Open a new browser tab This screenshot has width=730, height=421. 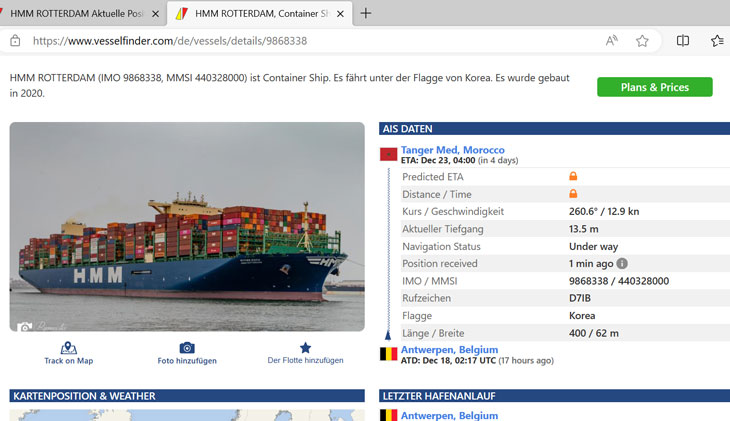(366, 14)
